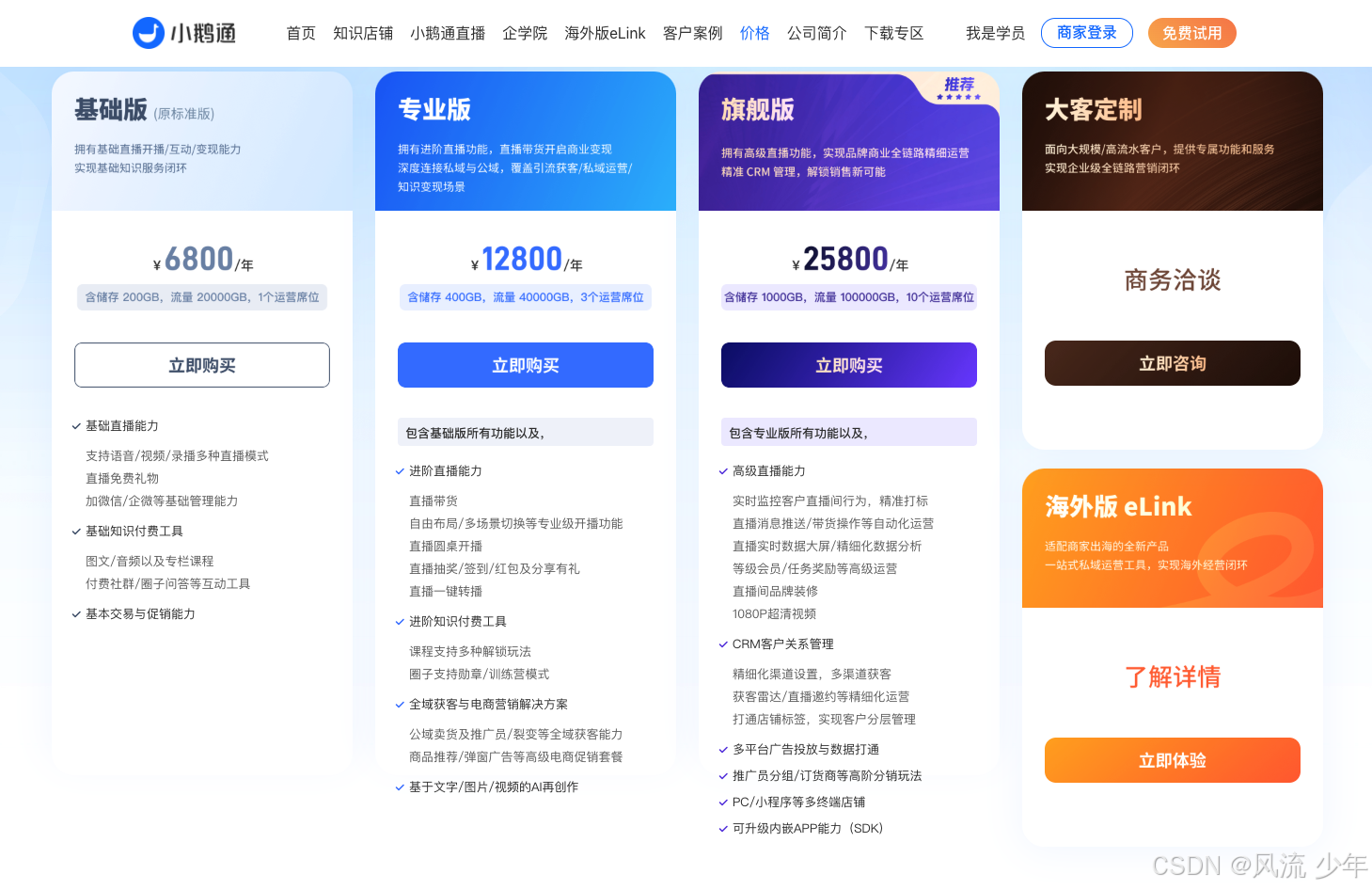Select 海外版eLink in the top nav
Screen dimensions: 1372x890
click(x=605, y=33)
